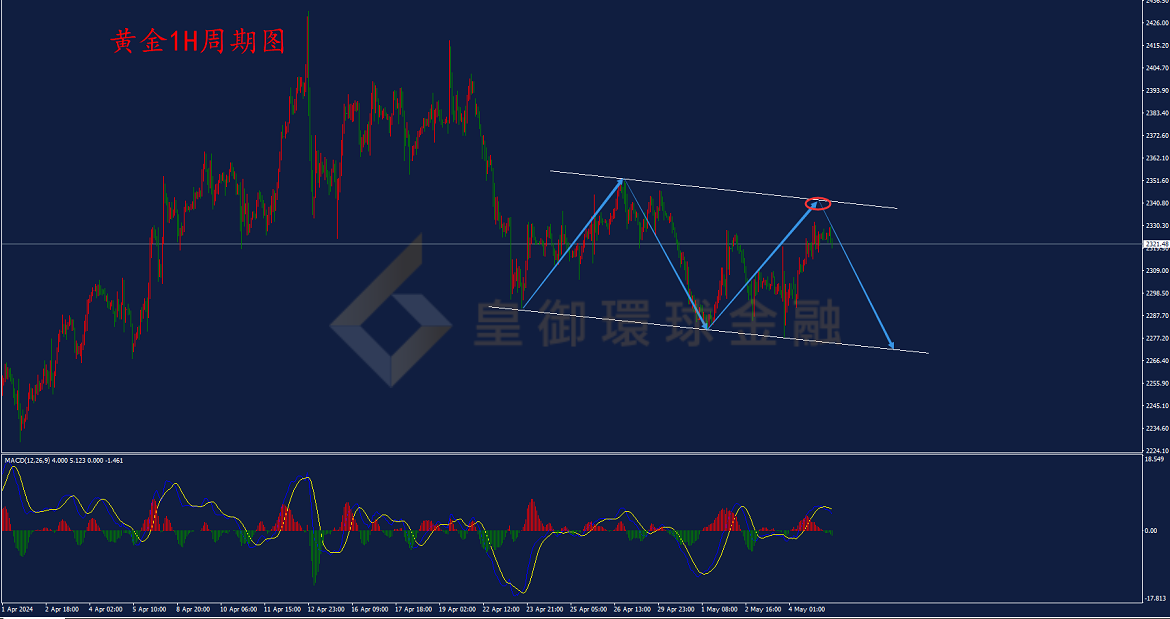1170x619 pixels.
Task: Select the blue arrowhead near price 2277
Action: click(889, 344)
